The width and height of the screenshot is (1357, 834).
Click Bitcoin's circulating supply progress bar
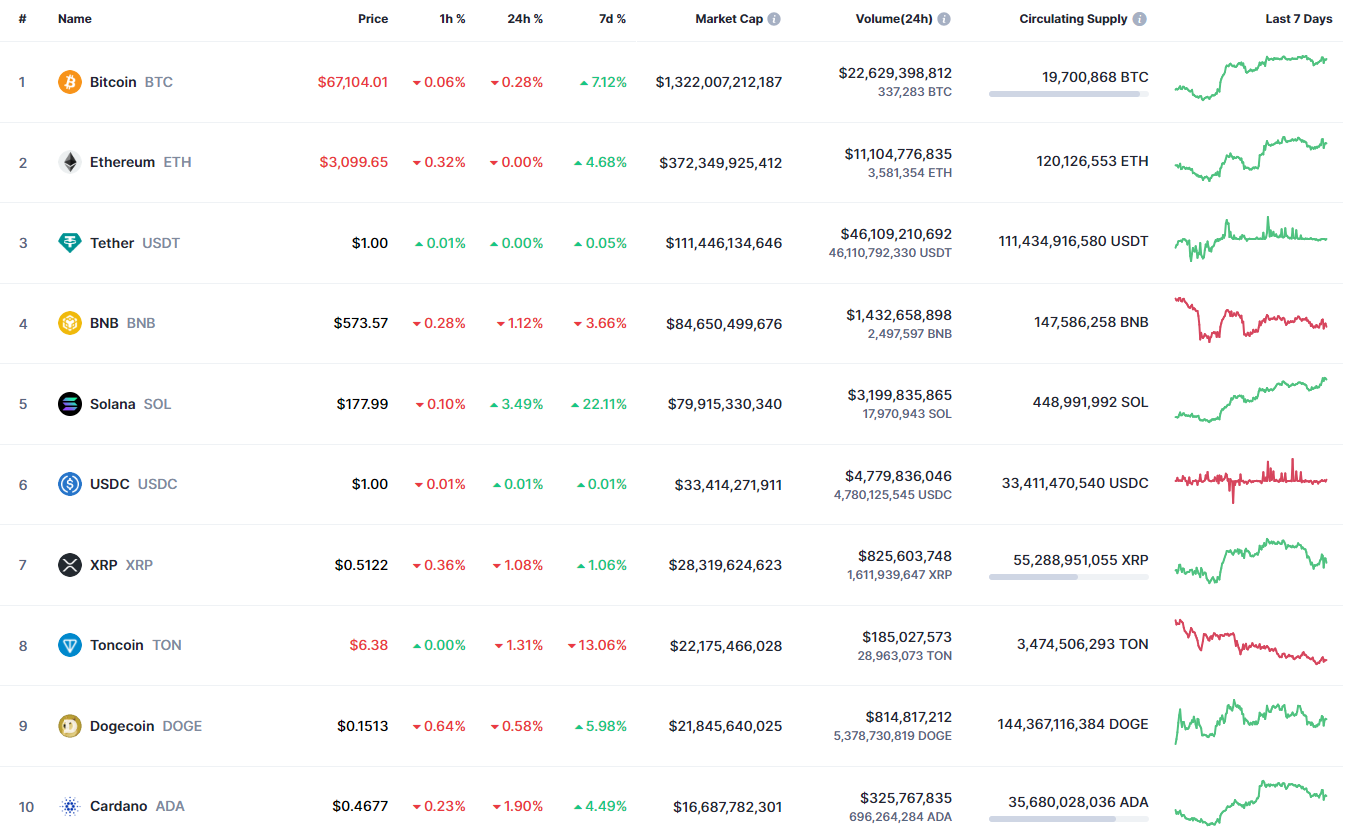[x=1068, y=94]
